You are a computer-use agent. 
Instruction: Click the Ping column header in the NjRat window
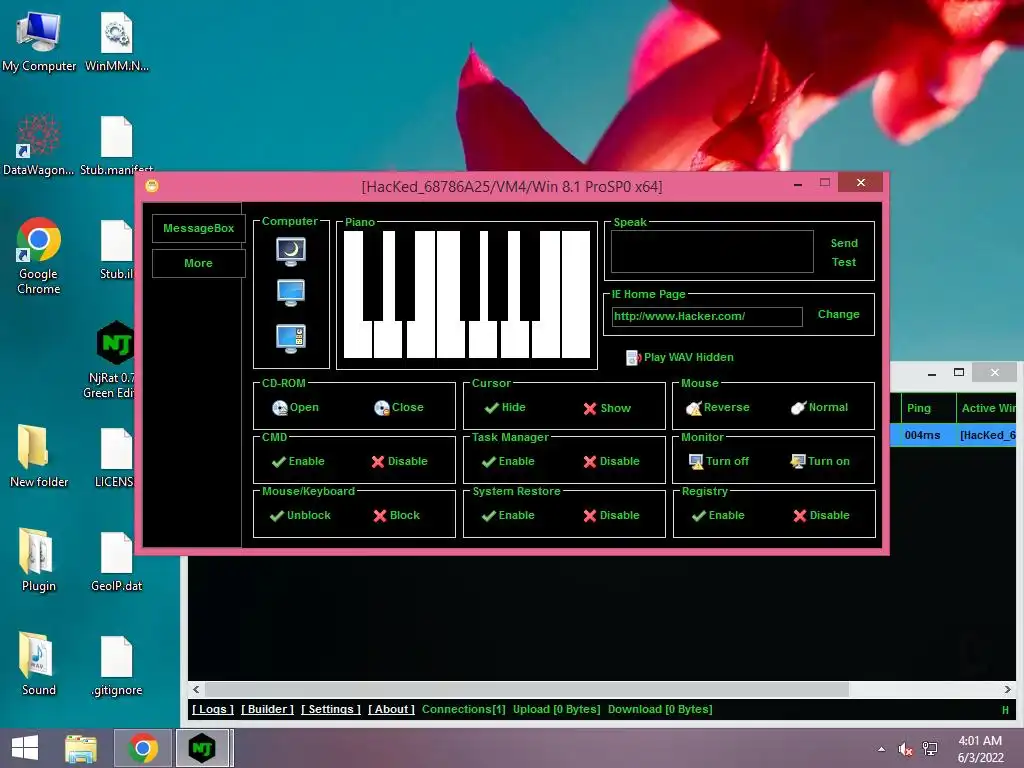click(x=928, y=408)
